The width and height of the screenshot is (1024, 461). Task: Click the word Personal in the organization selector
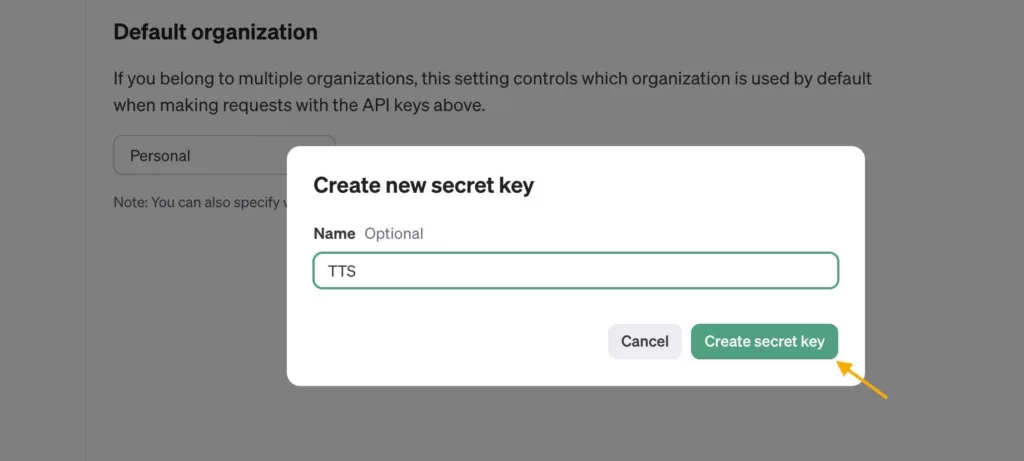pyautogui.click(x=160, y=156)
